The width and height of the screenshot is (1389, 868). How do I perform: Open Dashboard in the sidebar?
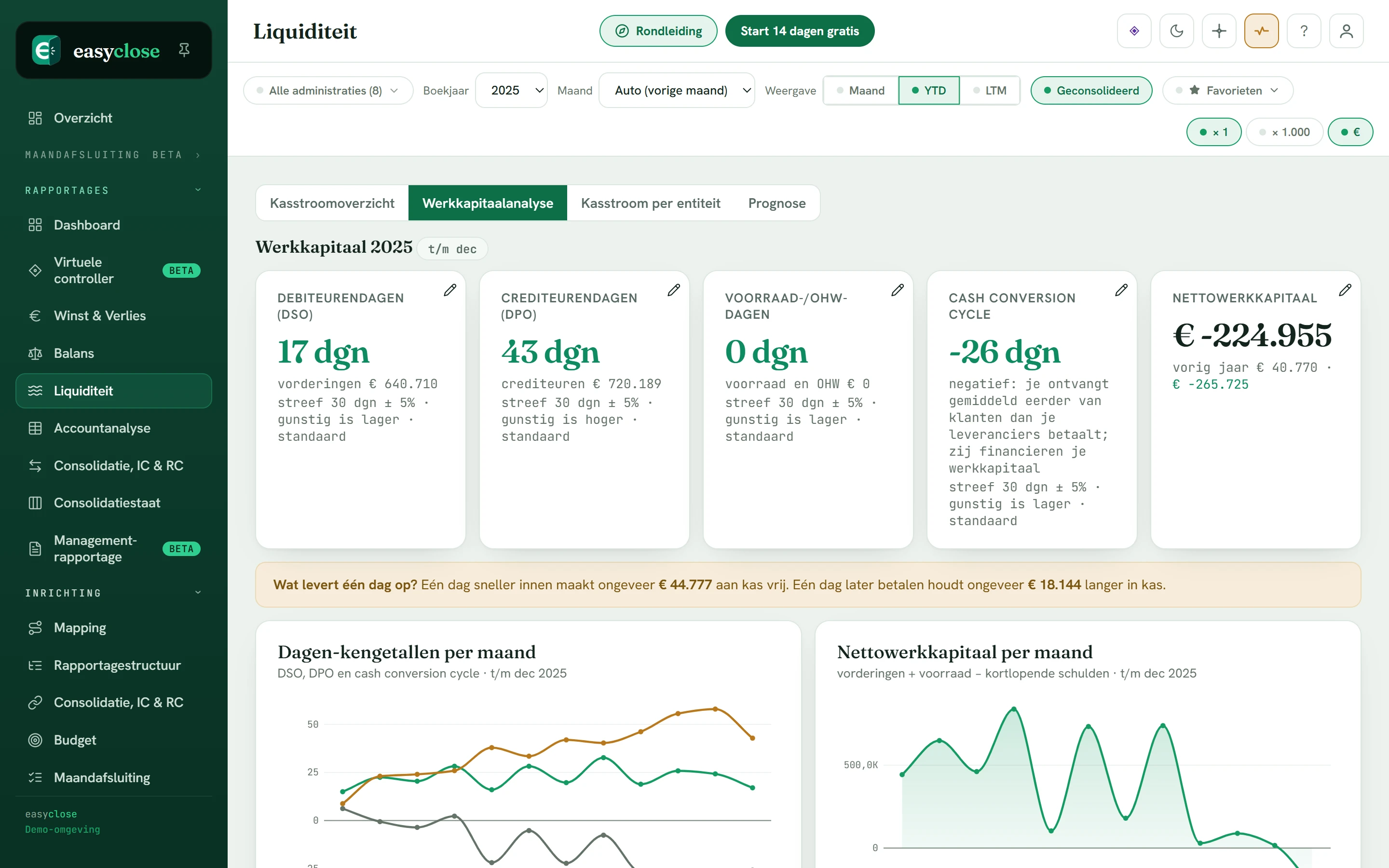tap(114, 225)
